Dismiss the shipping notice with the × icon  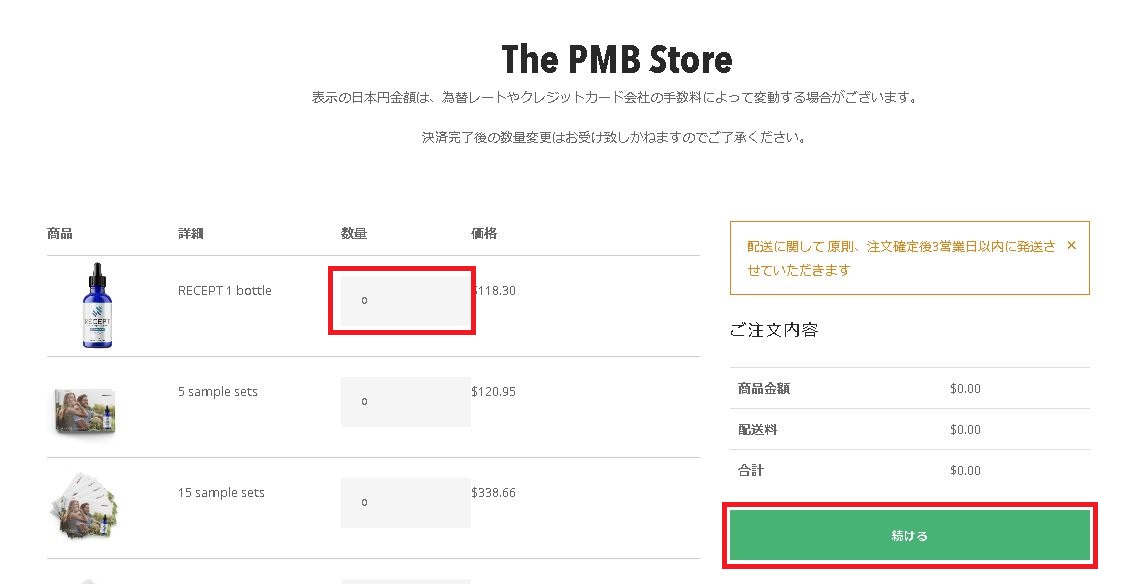click(x=1071, y=245)
